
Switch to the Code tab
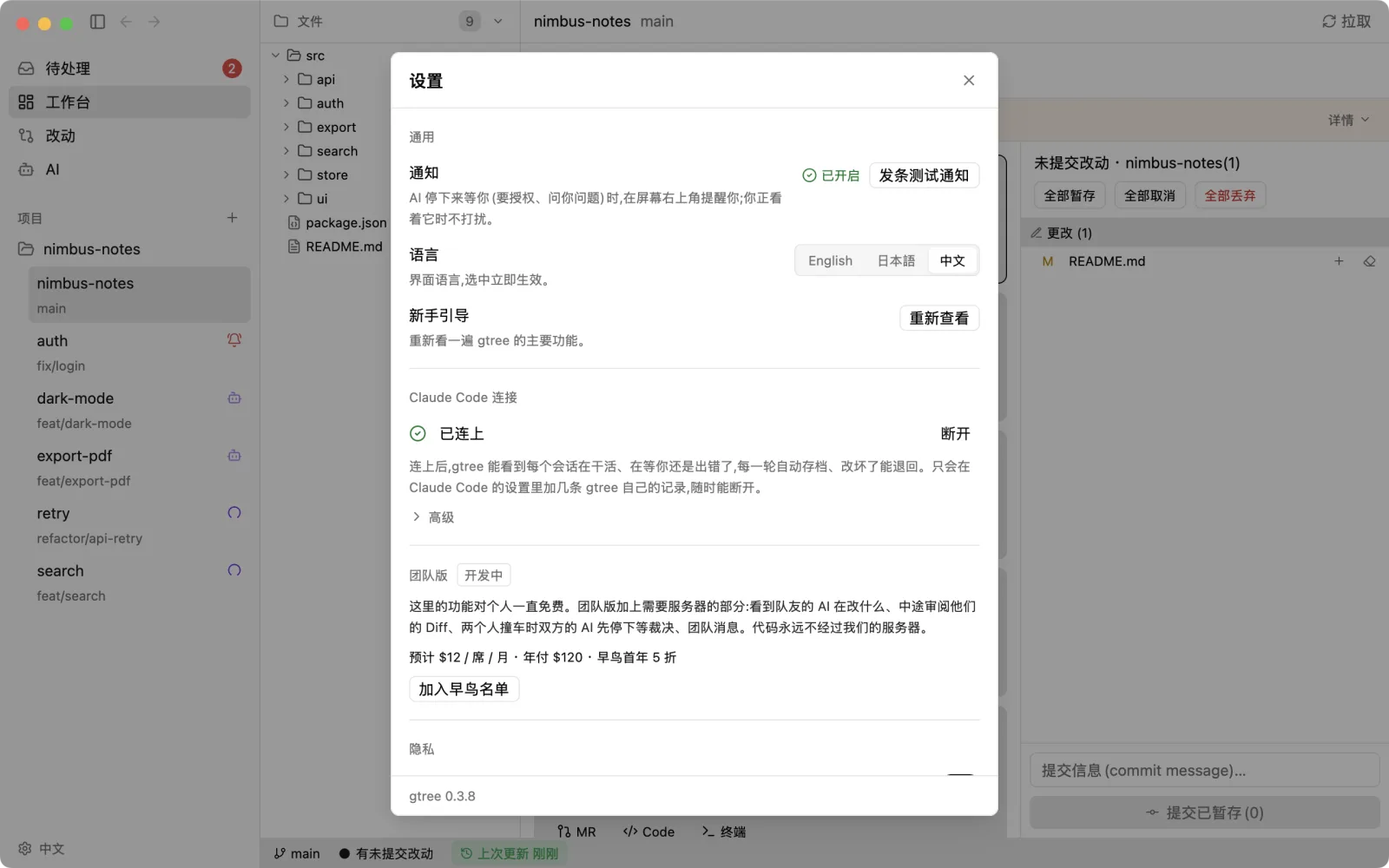coord(648,832)
